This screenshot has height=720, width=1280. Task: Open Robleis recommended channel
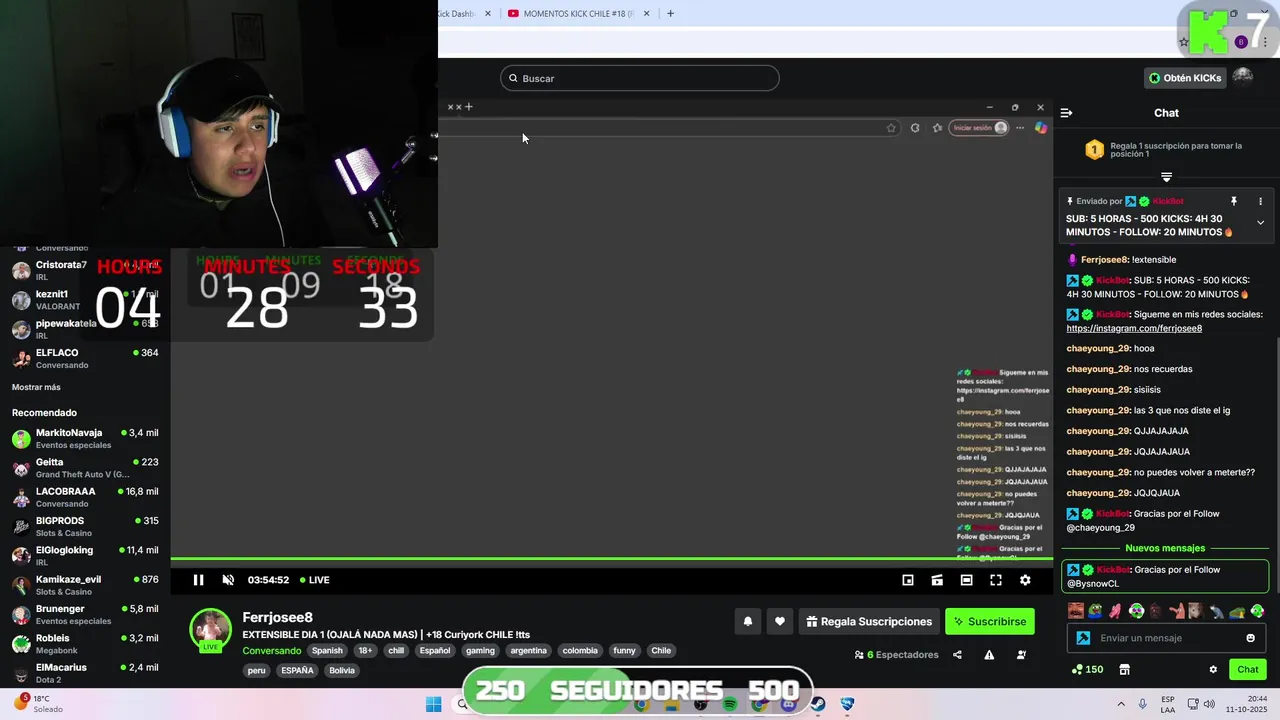click(85, 643)
